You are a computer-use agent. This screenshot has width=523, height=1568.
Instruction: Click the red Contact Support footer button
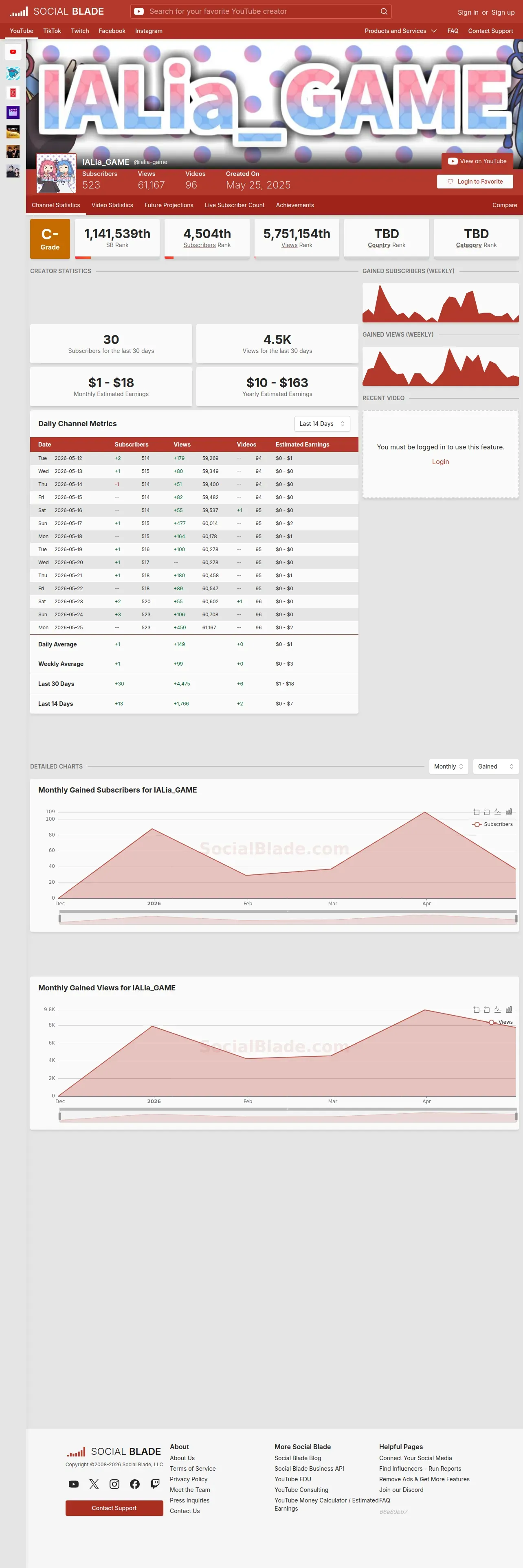[114, 1508]
